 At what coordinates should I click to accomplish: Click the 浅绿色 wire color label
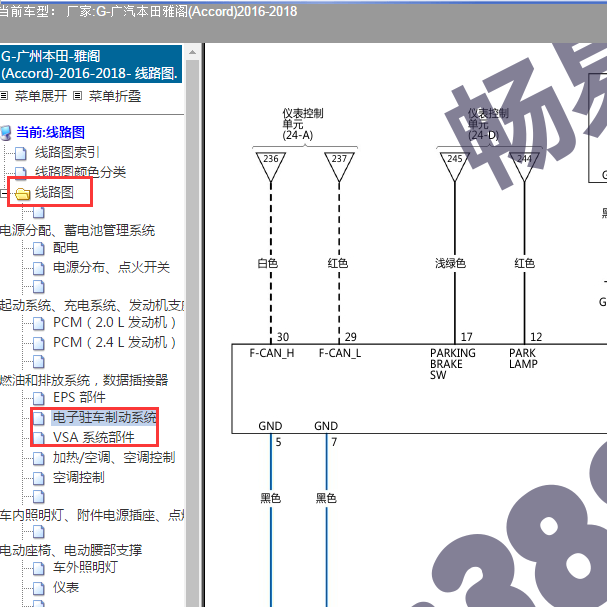(450, 264)
